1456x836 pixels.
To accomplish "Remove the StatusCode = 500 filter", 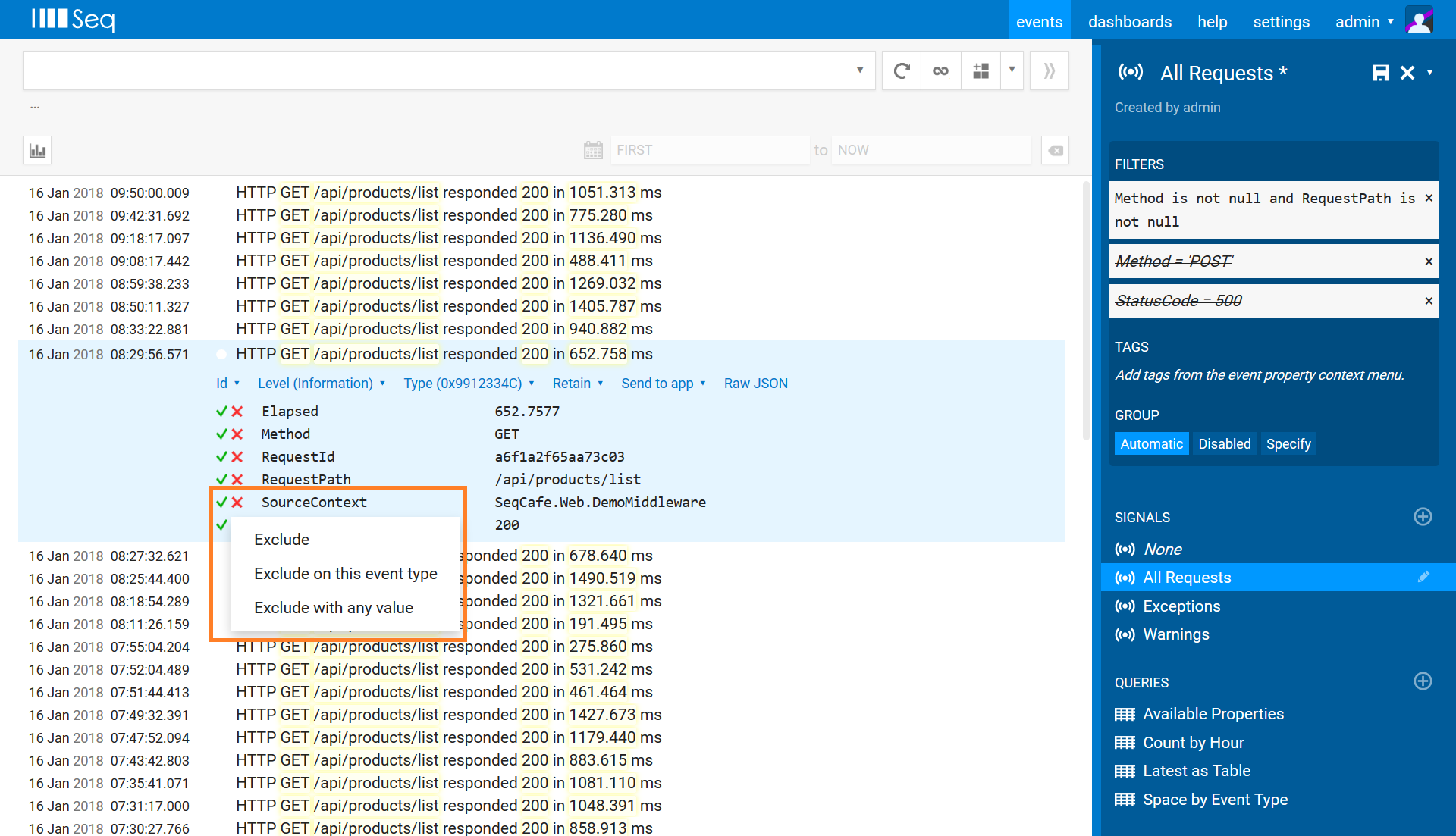I will point(1429,301).
